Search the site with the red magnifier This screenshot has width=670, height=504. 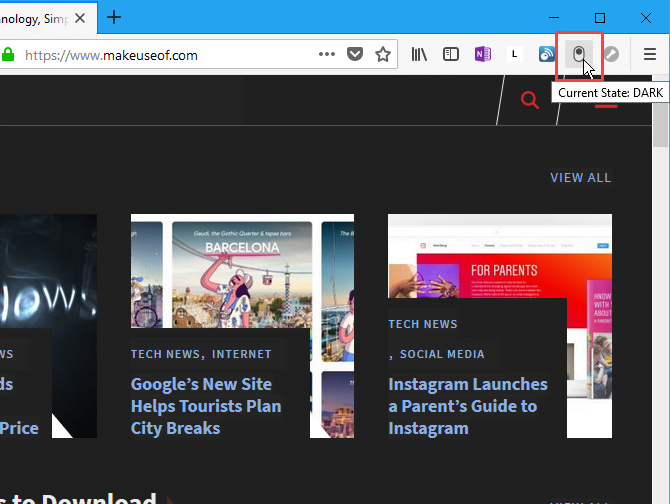tap(529, 99)
